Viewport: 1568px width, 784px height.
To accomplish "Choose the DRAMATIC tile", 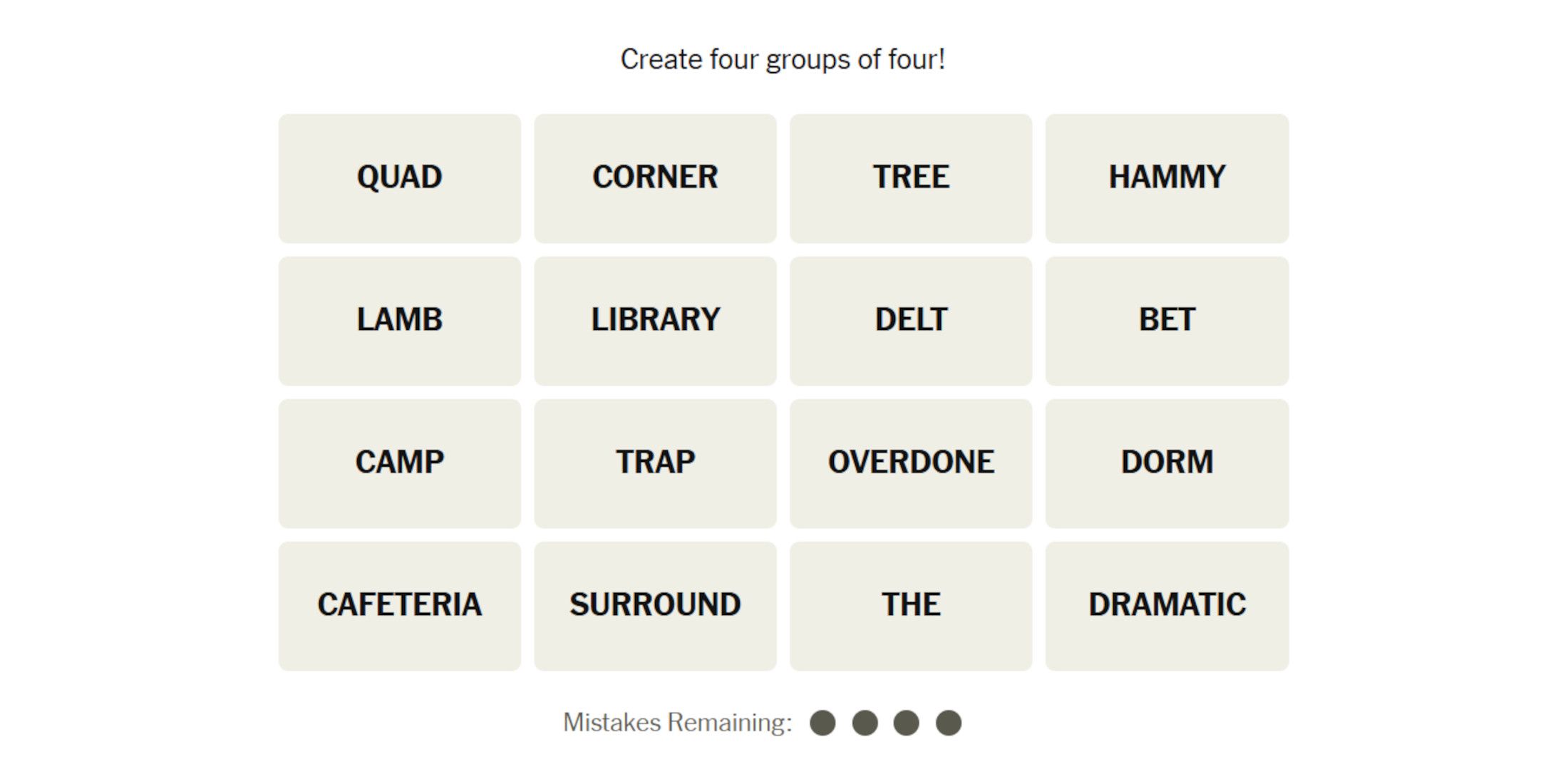I will pyautogui.click(x=1167, y=606).
